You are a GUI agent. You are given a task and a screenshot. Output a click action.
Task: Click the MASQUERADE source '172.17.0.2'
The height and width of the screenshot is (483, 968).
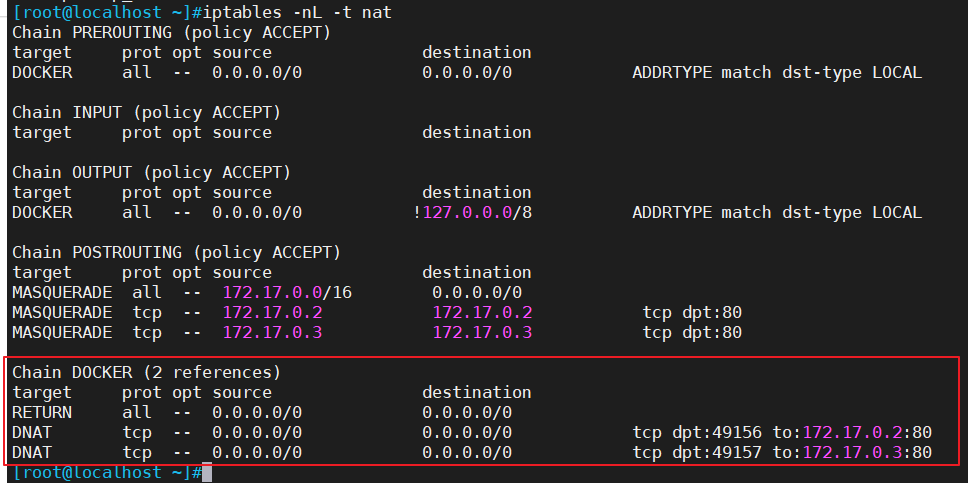point(272,313)
